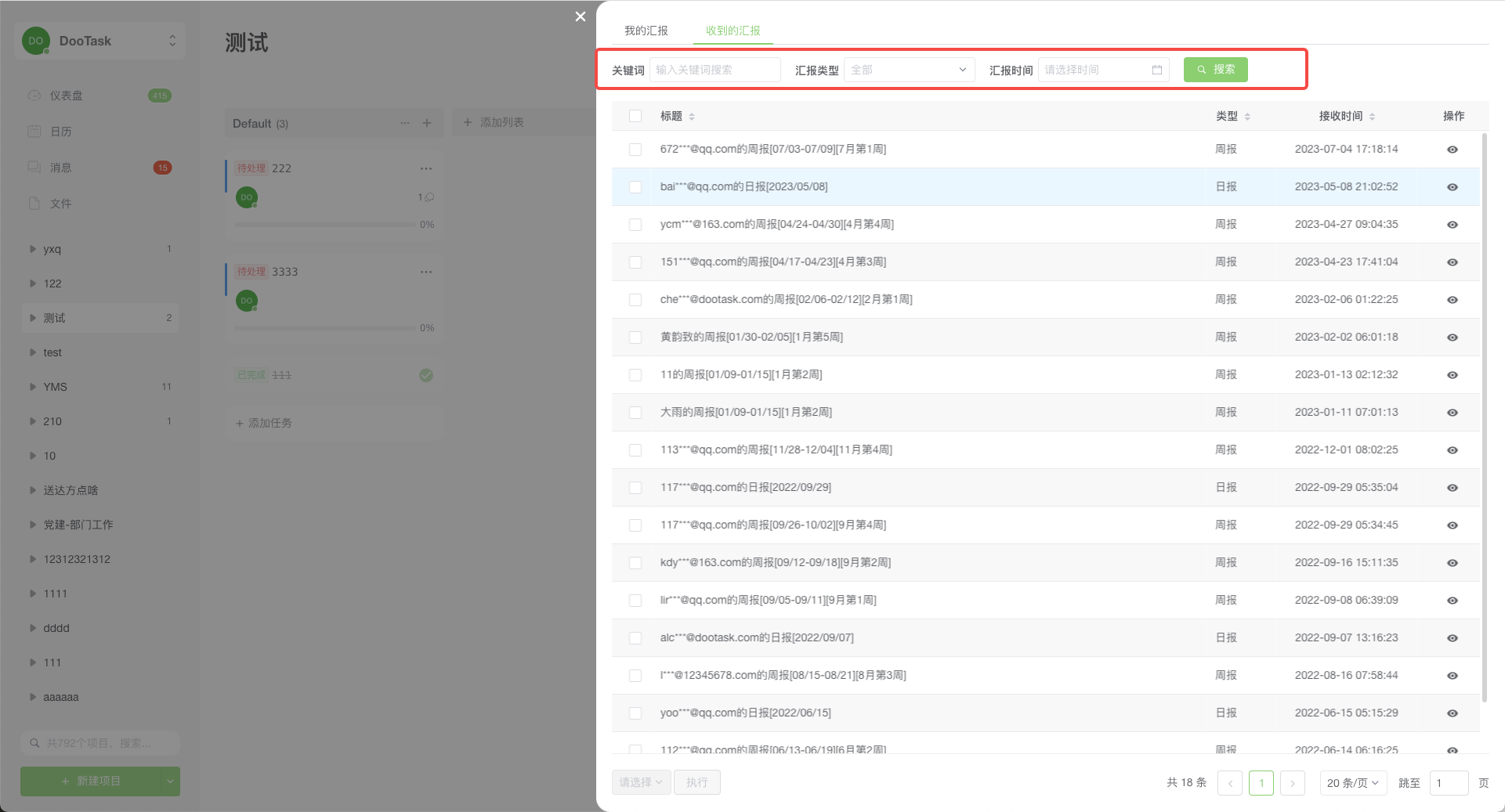The image size is (1505, 812).
Task: Check the 672***@qq.com weekly report row
Action: [635, 149]
